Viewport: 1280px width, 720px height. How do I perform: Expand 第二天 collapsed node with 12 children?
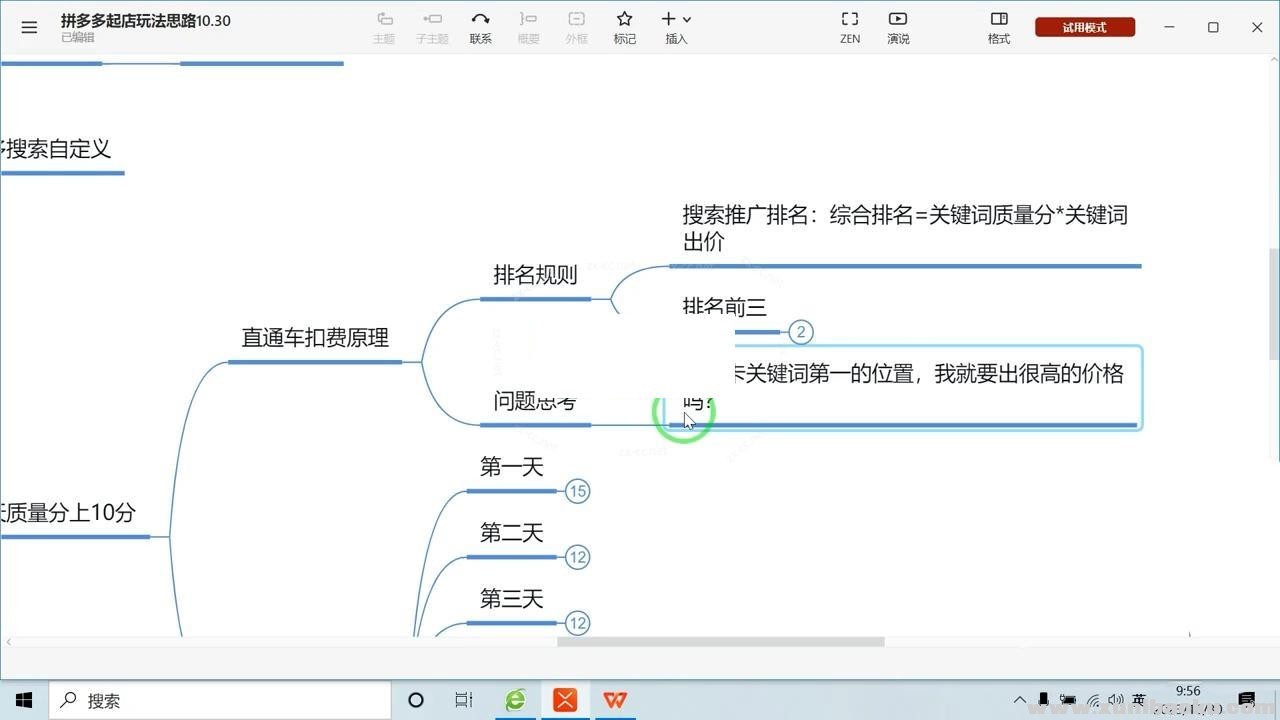[577, 557]
